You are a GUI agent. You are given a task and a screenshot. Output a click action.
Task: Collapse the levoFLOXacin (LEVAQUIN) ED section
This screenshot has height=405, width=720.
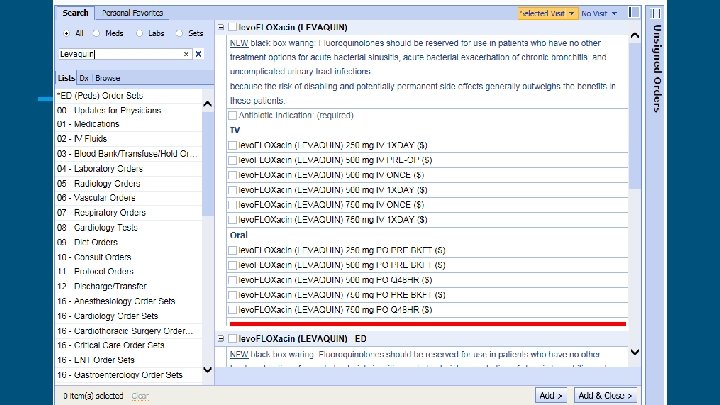[x=221, y=338]
